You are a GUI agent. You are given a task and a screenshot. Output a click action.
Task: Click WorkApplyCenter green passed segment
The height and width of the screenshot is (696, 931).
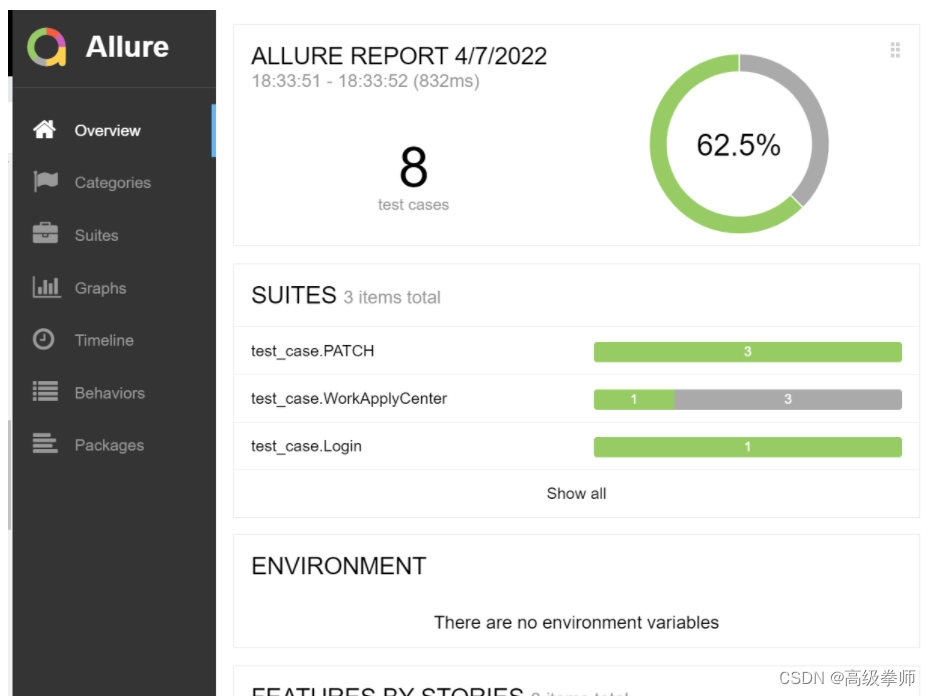(634, 399)
